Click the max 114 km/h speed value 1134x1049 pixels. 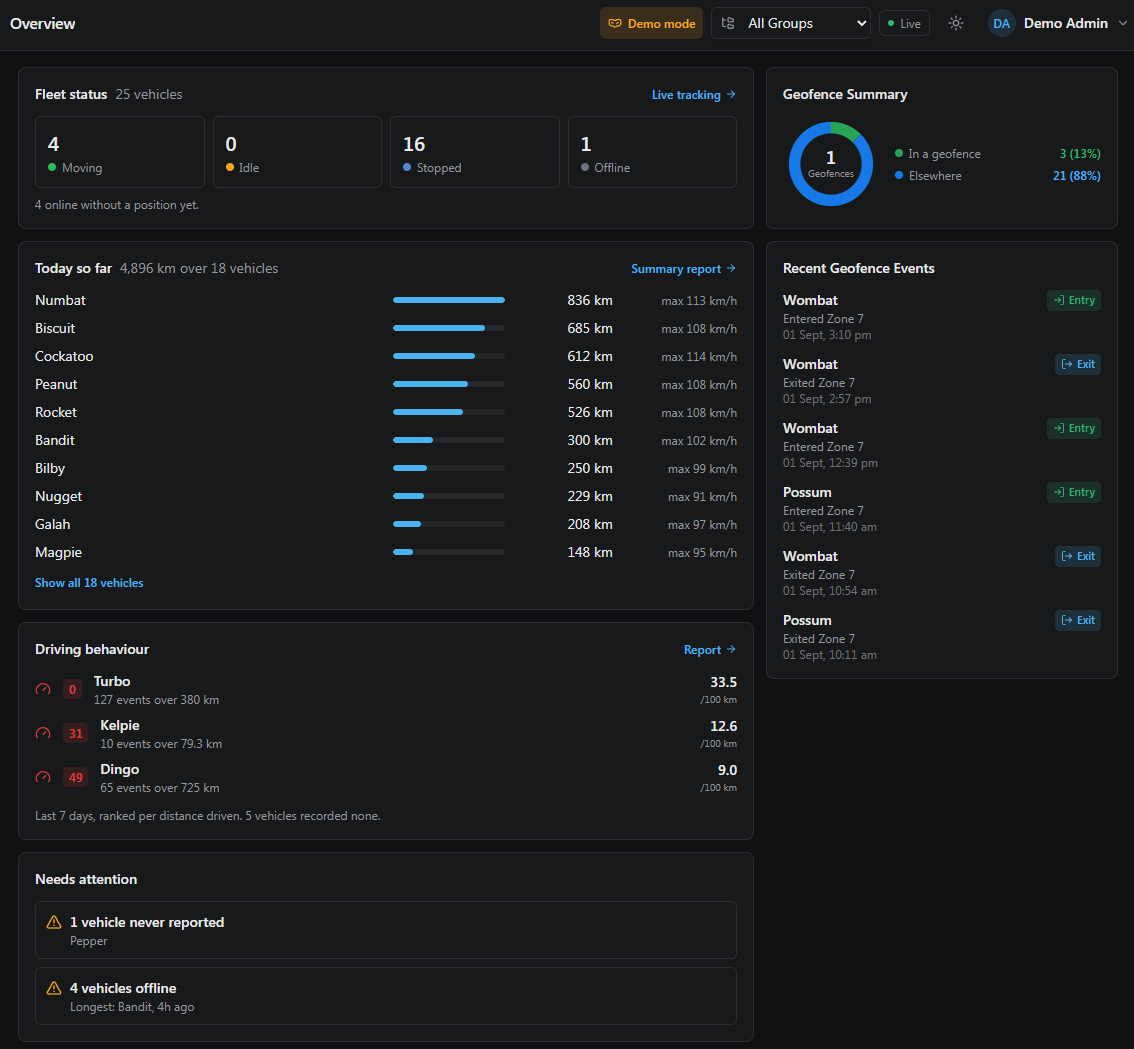pyautogui.click(x=699, y=357)
